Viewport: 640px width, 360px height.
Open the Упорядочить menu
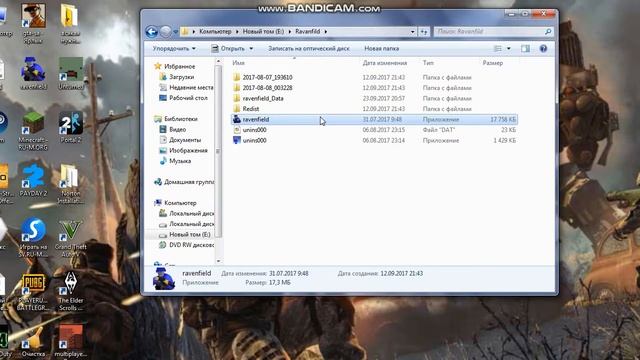(x=174, y=48)
